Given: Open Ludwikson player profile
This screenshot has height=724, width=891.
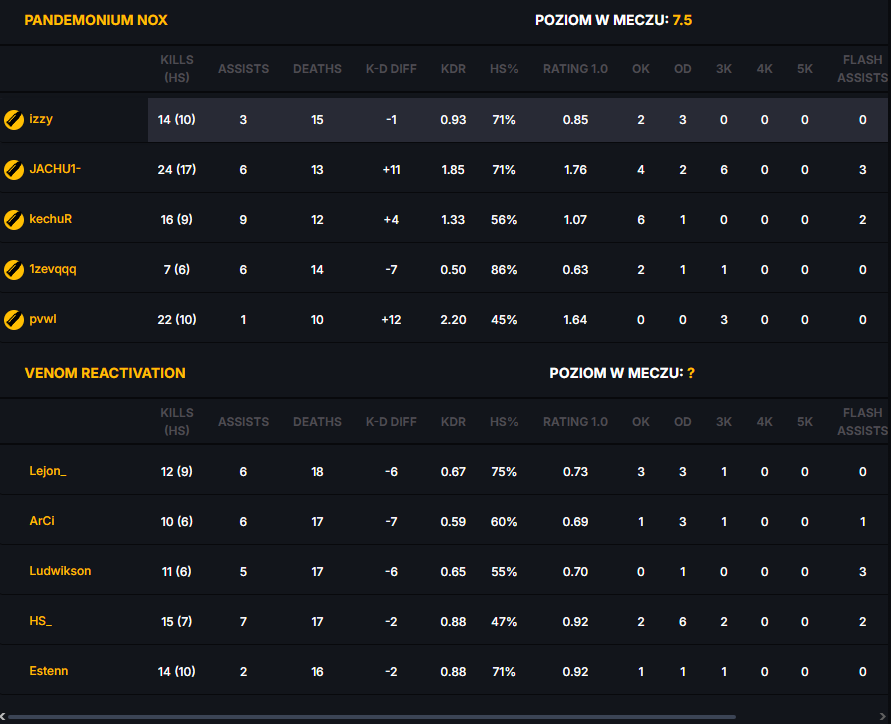Looking at the screenshot, I should pyautogui.click(x=60, y=571).
